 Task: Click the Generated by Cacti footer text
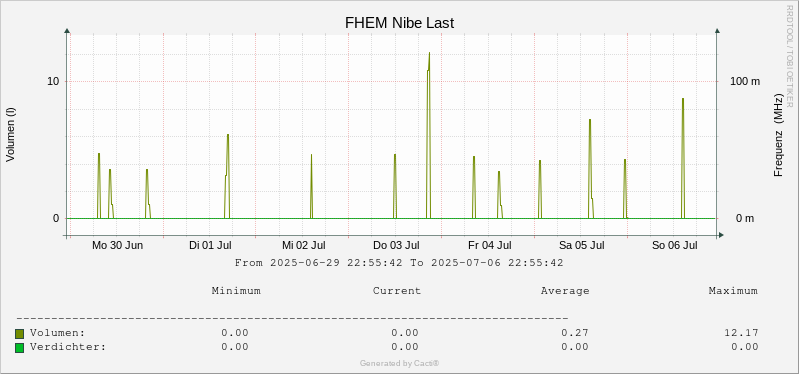[x=400, y=363]
